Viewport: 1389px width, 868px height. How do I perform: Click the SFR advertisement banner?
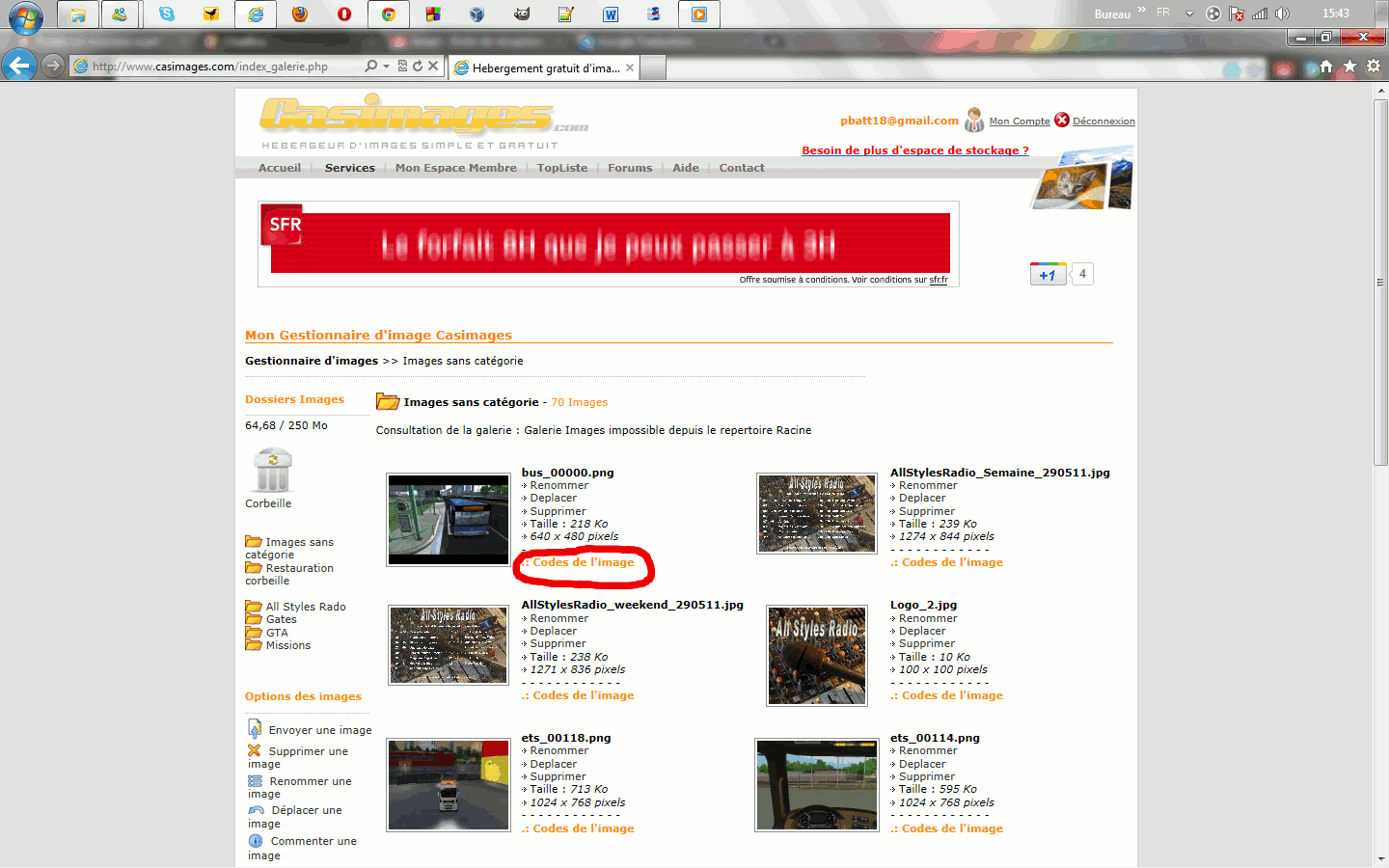pyautogui.click(x=609, y=244)
